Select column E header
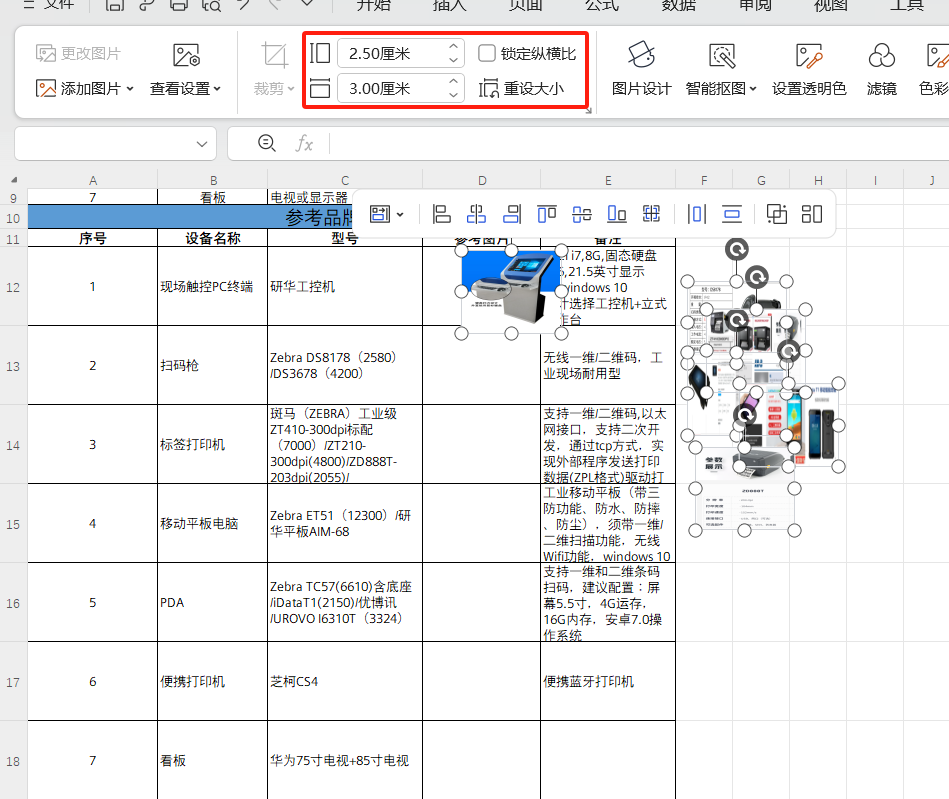The image size is (949, 799). [x=608, y=180]
